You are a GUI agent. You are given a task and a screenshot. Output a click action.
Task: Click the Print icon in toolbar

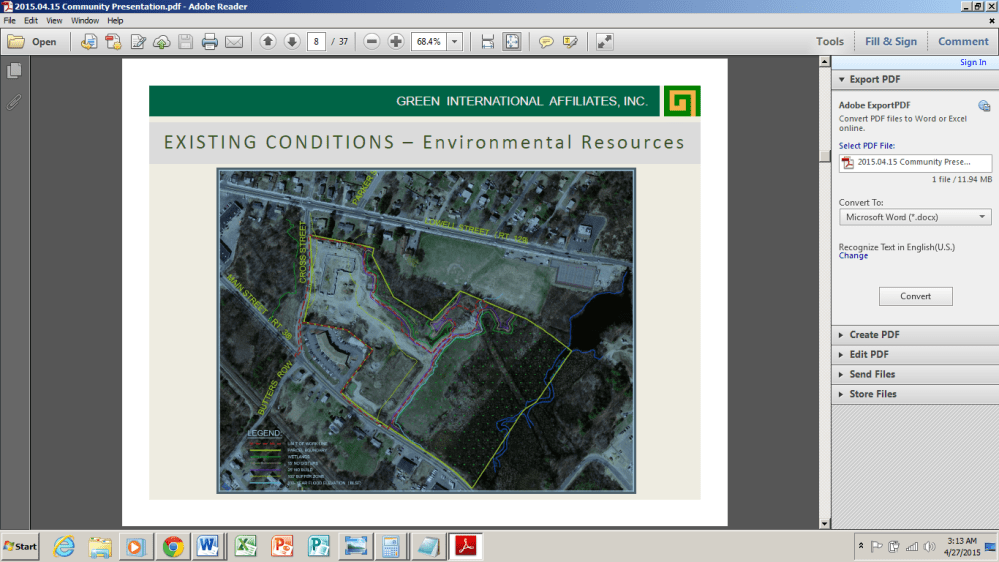click(210, 42)
